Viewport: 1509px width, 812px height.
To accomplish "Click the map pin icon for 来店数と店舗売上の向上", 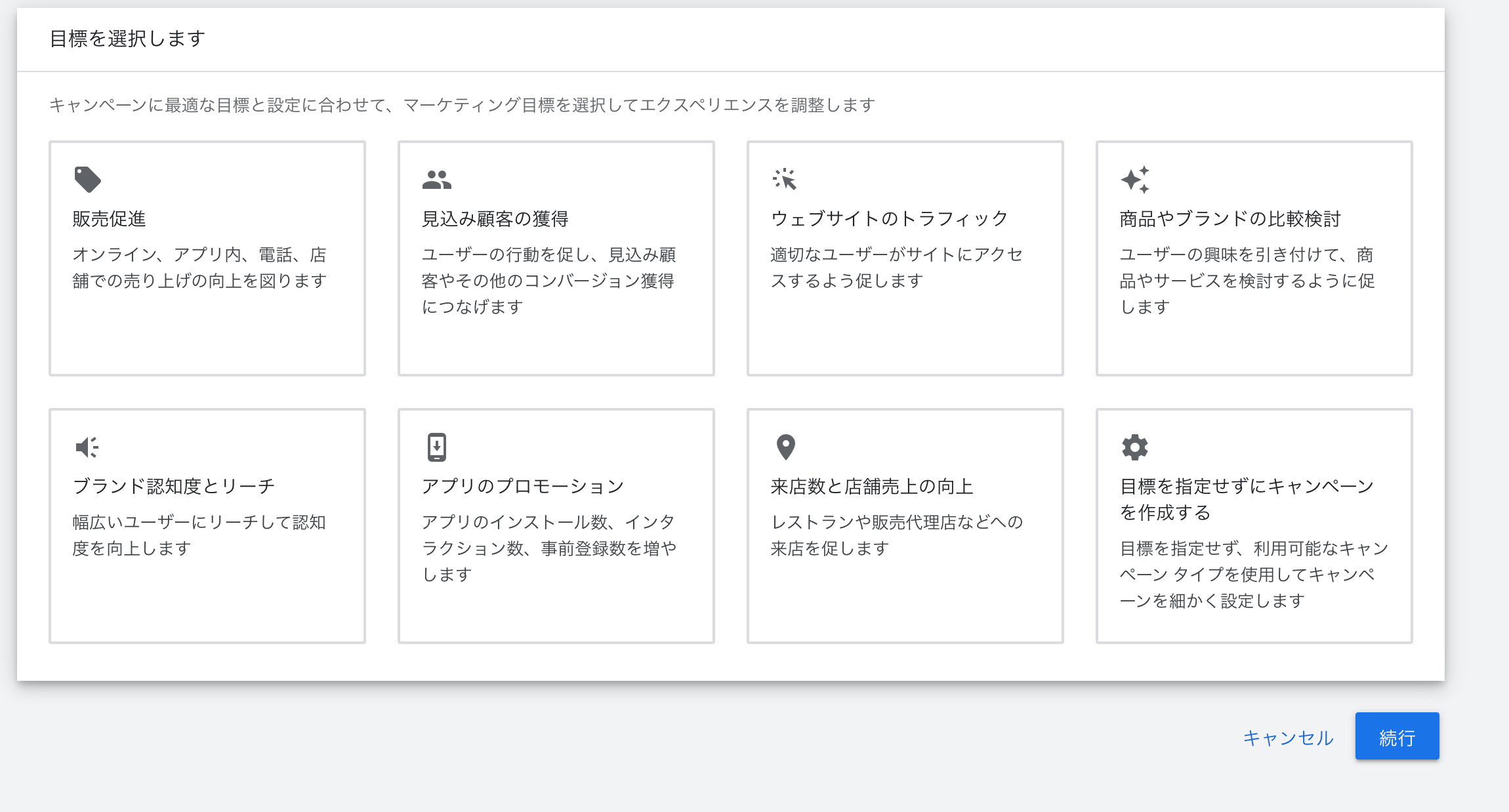I will pos(785,447).
